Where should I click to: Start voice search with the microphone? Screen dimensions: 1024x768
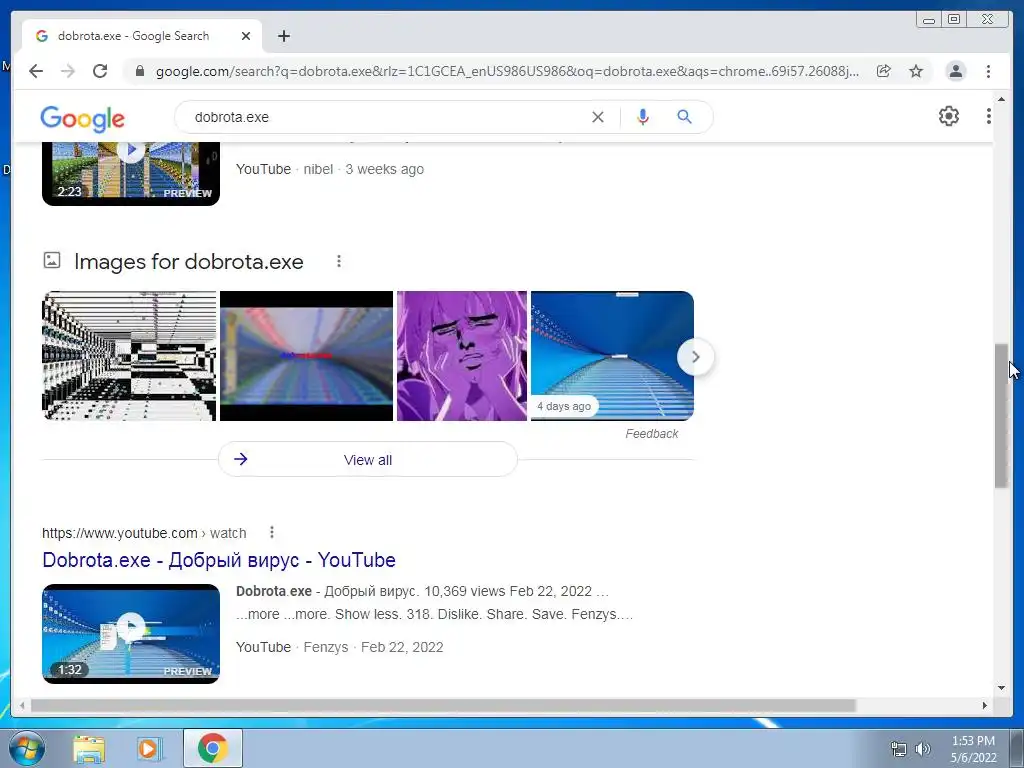[643, 117]
